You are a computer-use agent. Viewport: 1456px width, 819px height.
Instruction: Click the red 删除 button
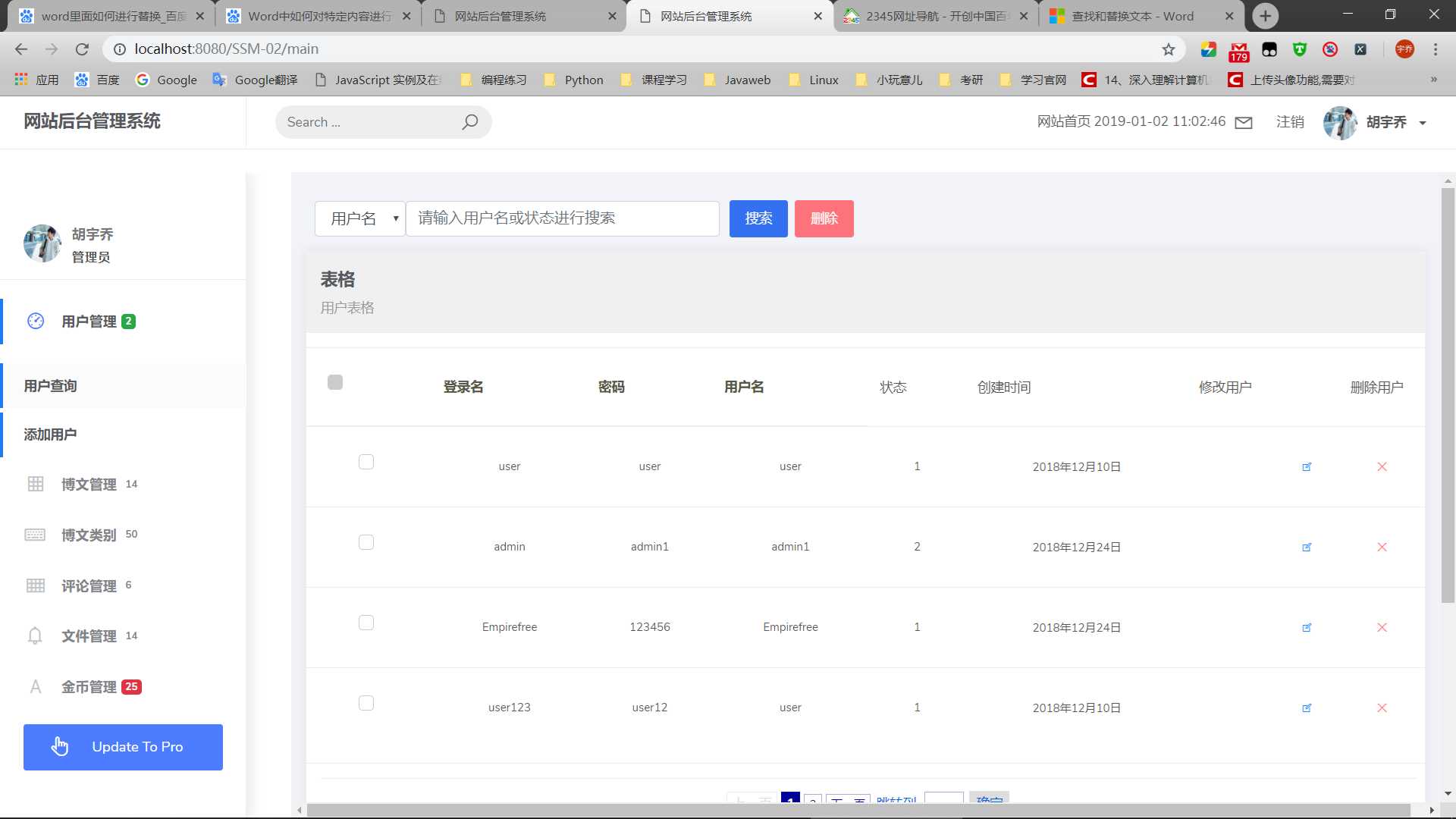coord(824,218)
